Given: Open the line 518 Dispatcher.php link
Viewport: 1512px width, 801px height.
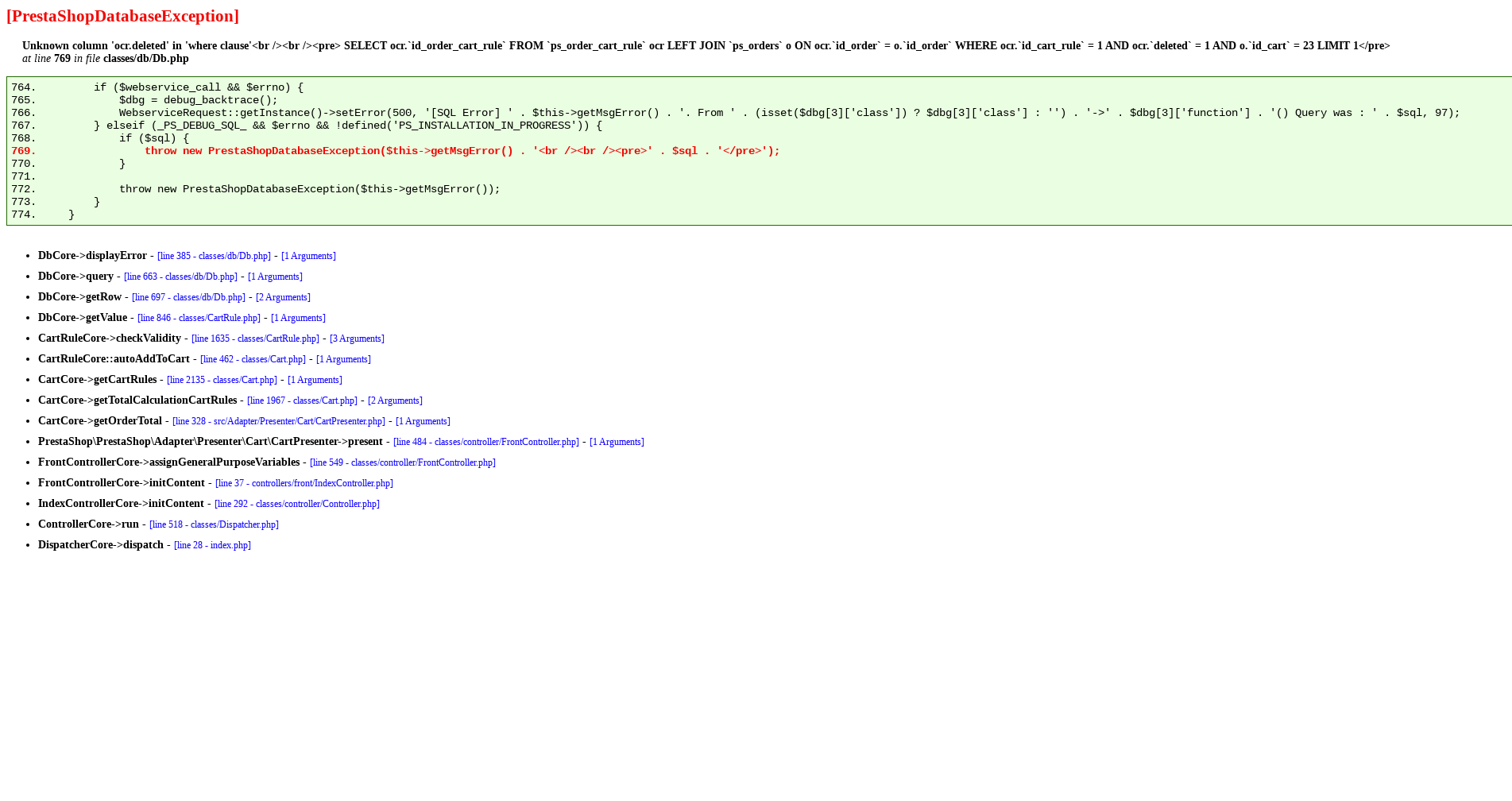Looking at the screenshot, I should pos(213,524).
